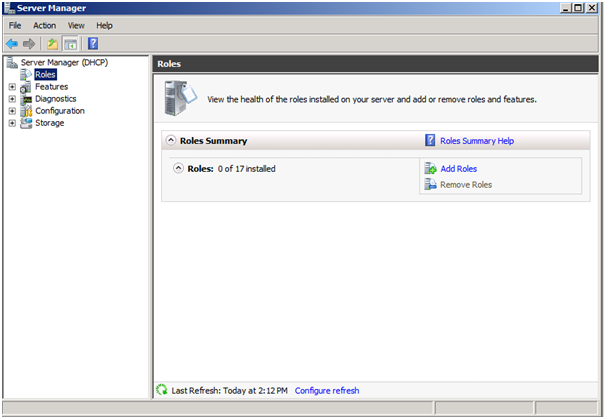Click the Server Manager root node icon
Image resolution: width=606 pixels, height=419 pixels.
[x=12, y=62]
